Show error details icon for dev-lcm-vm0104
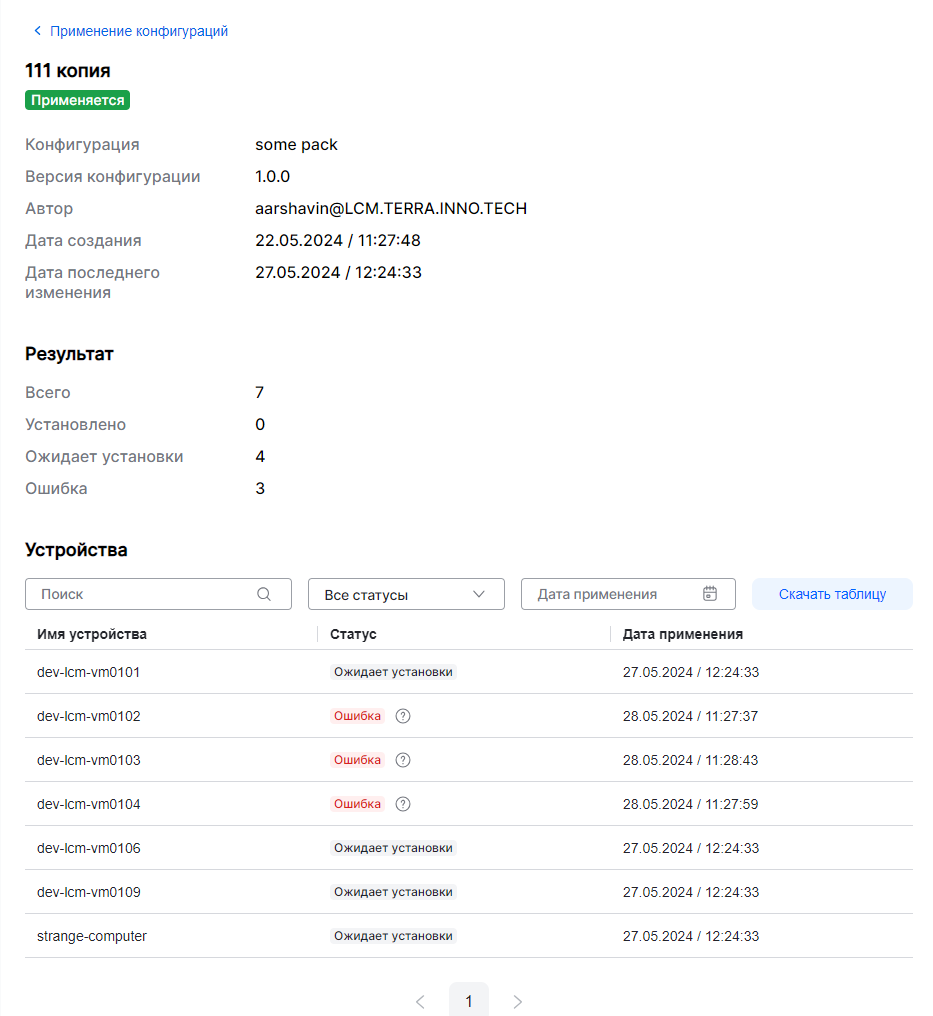Image resolution: width=933 pixels, height=1016 pixels. 403,804
